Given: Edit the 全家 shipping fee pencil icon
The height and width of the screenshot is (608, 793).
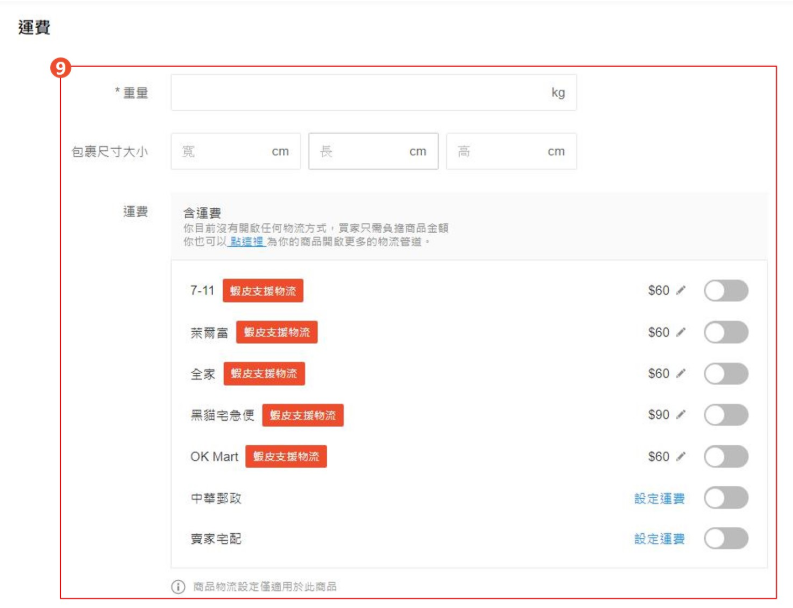Looking at the screenshot, I should click(x=681, y=373).
